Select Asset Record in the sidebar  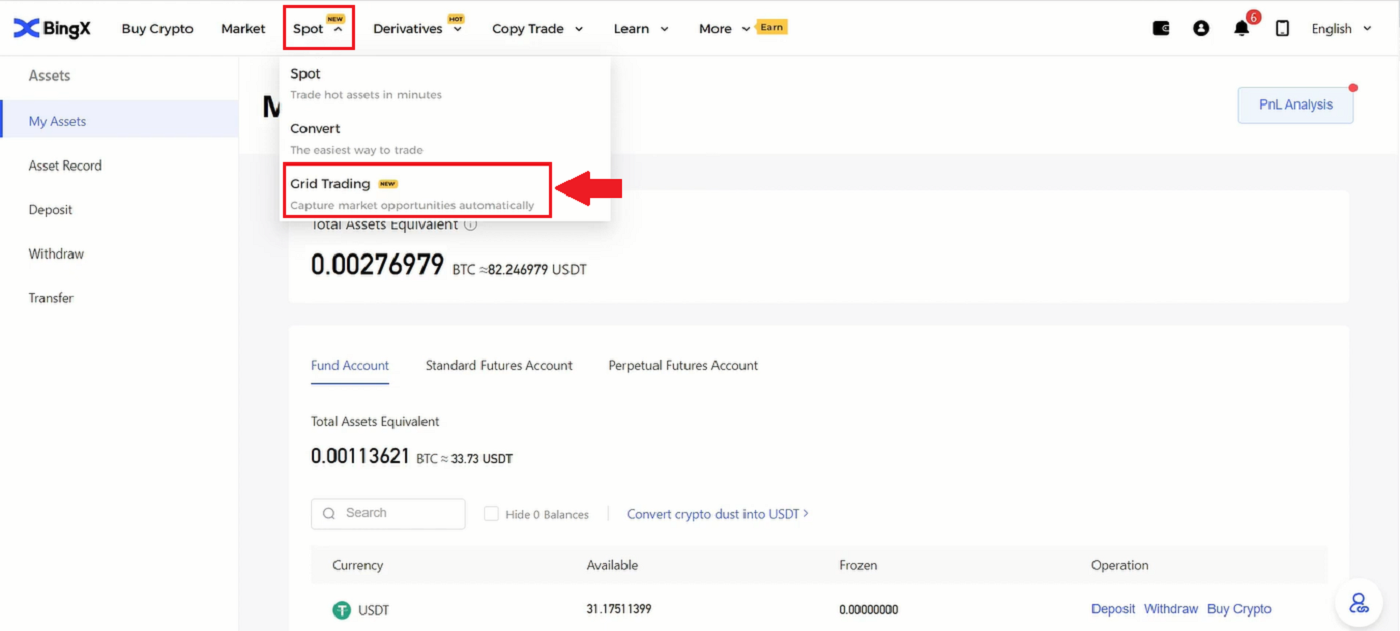tap(64, 165)
